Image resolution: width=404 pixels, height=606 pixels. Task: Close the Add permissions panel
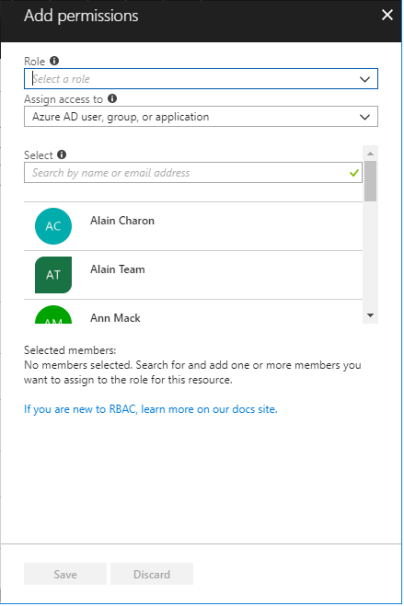(x=387, y=15)
